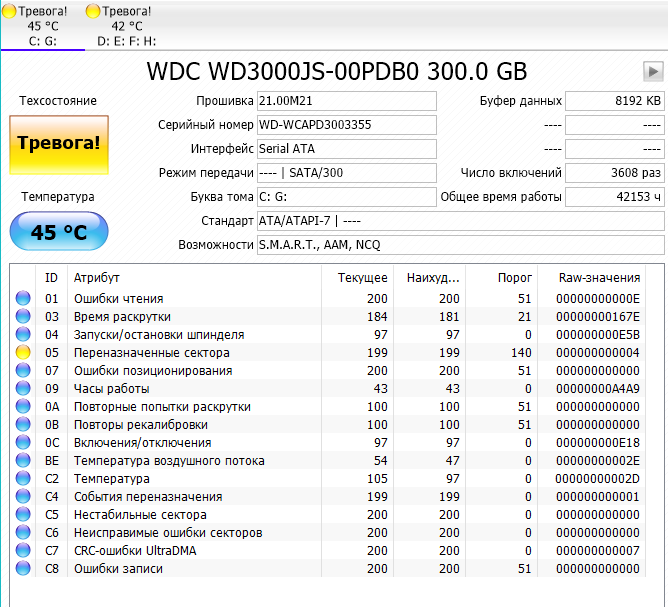The height and width of the screenshot is (607, 668).
Task: Select raw value 0000000002D
Action: [x=597, y=479]
